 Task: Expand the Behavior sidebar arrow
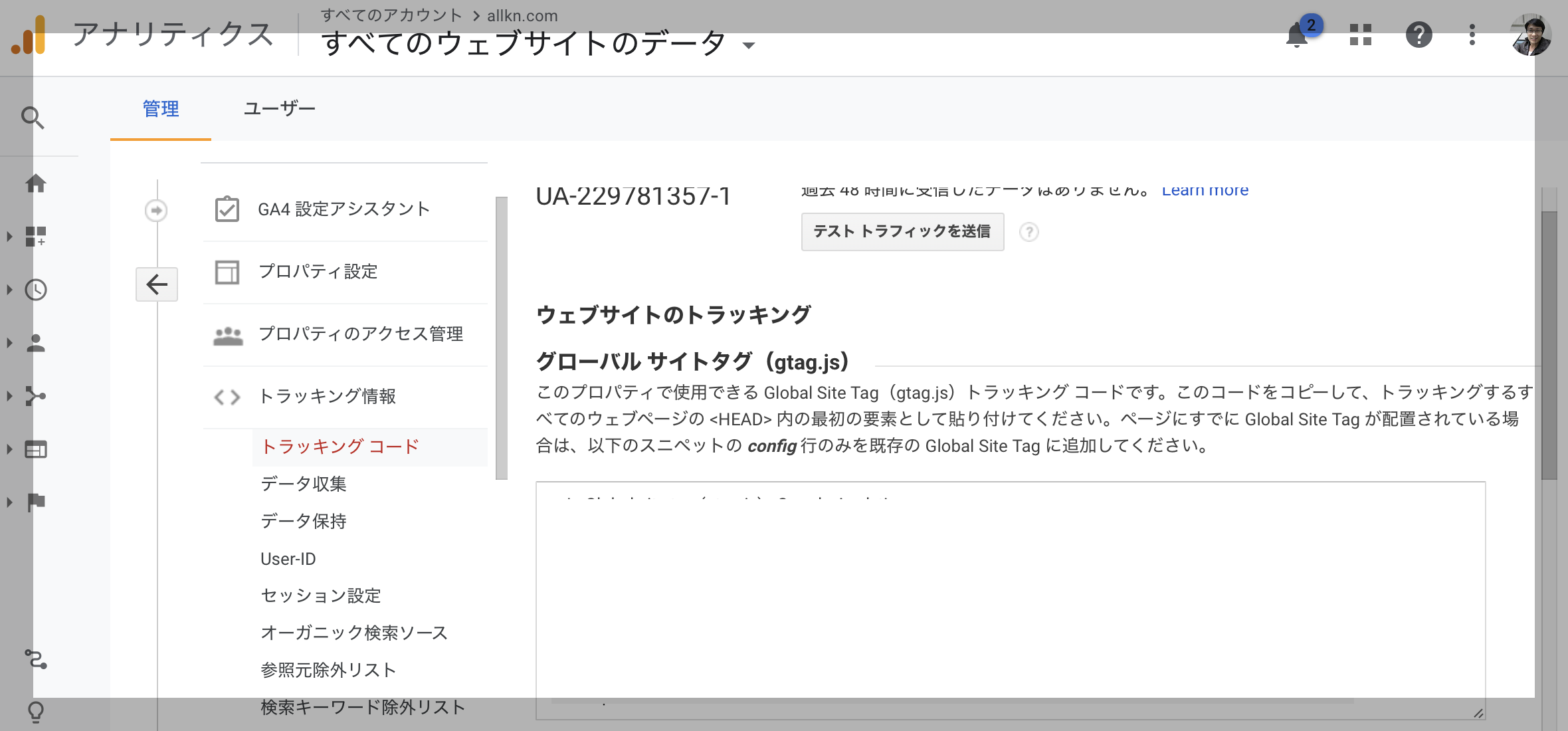[x=9, y=449]
